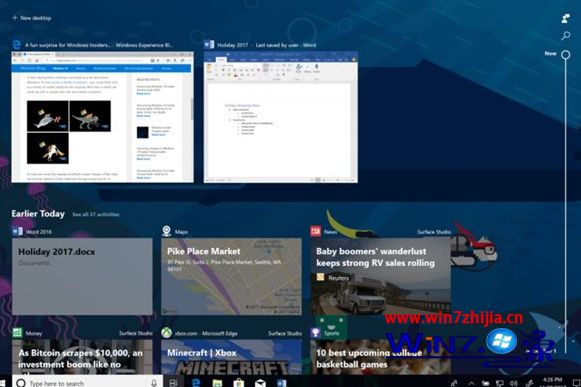Viewport: 581px width, 387px height.
Task: Click the volume speaker icon in tray
Action: pos(514,383)
